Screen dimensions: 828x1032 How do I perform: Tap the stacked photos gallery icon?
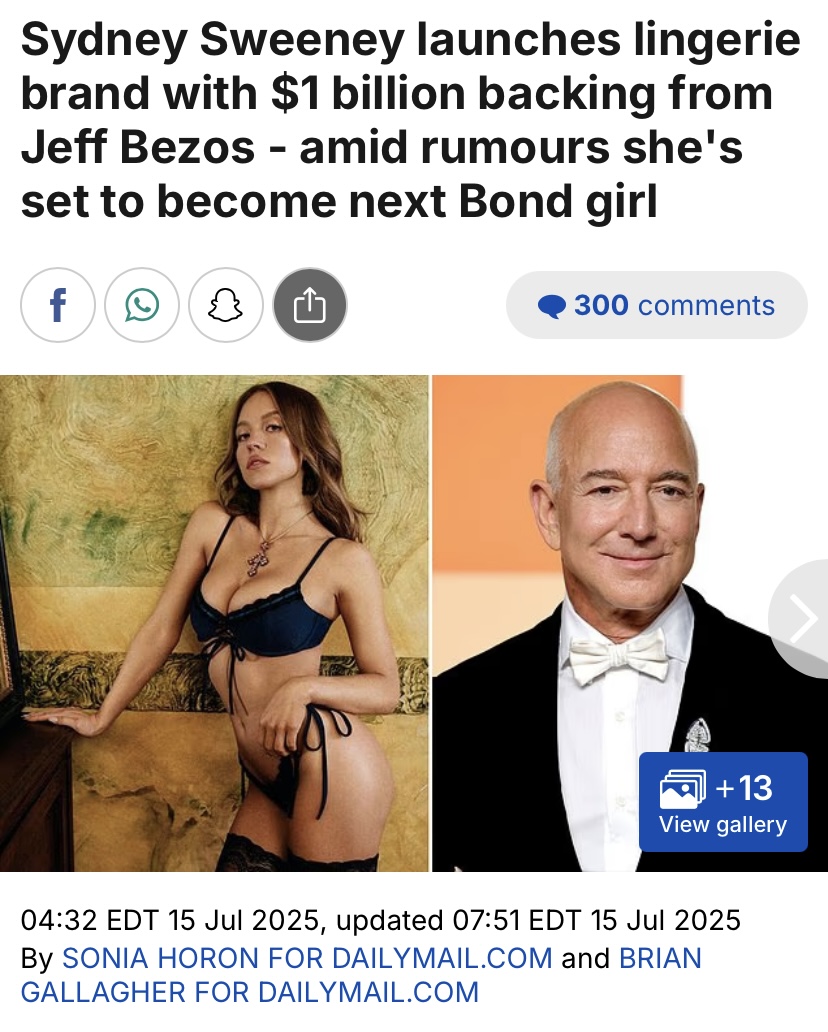(x=682, y=788)
